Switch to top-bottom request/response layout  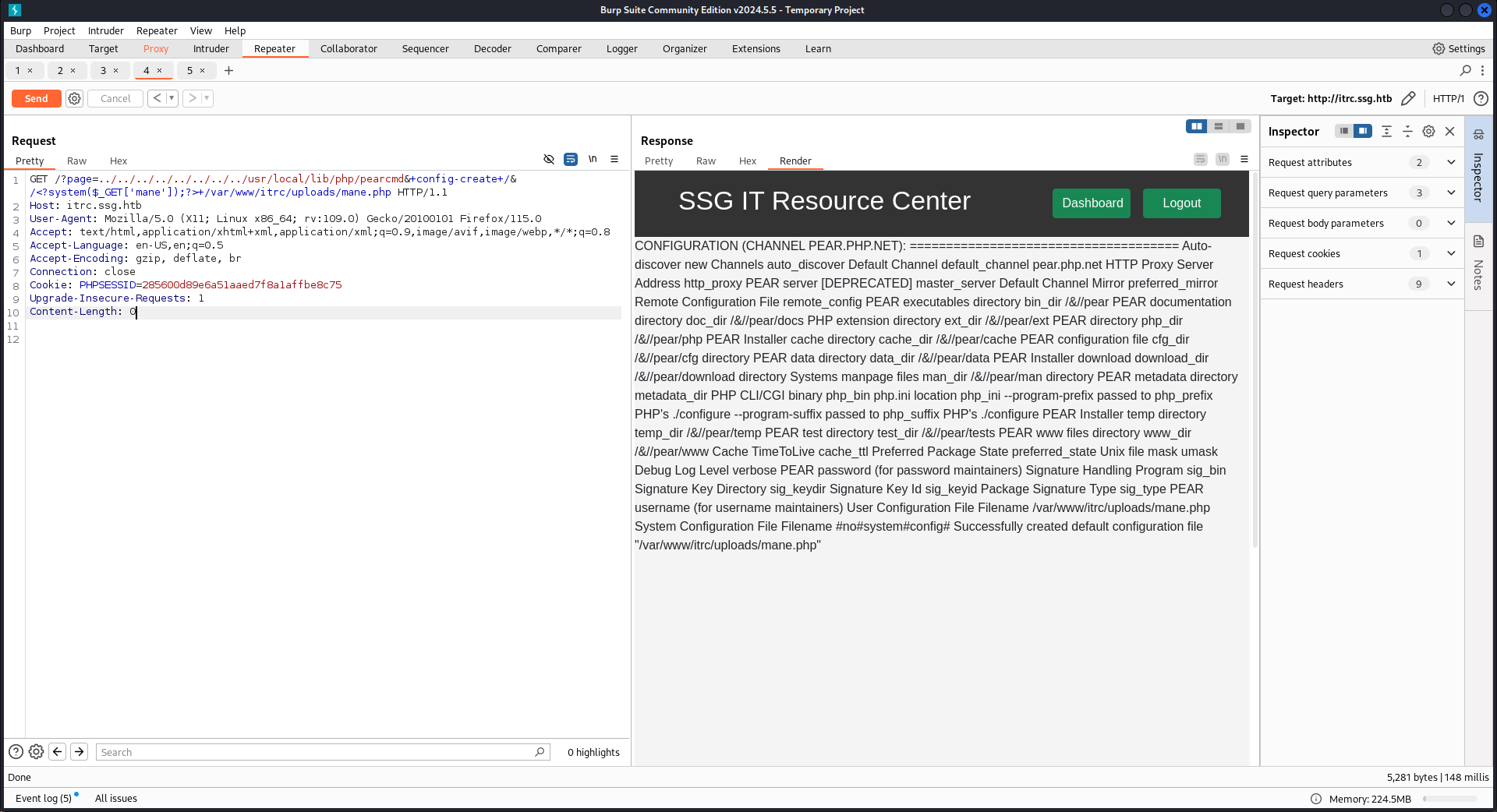1219,126
